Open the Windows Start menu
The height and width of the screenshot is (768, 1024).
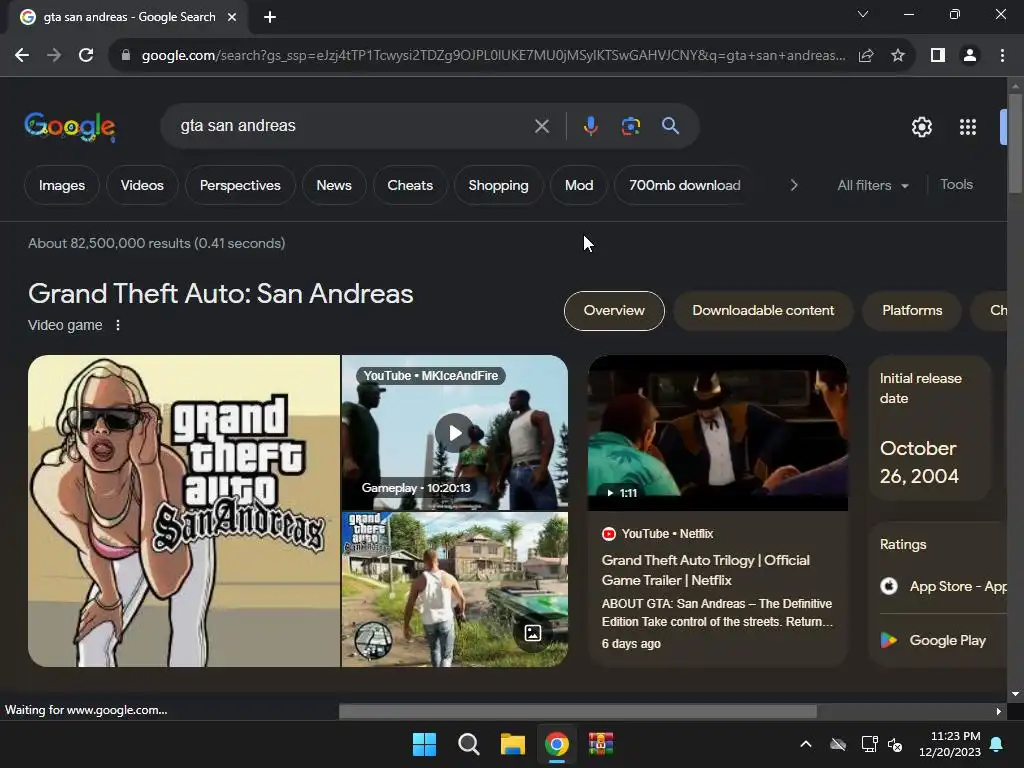[424, 744]
